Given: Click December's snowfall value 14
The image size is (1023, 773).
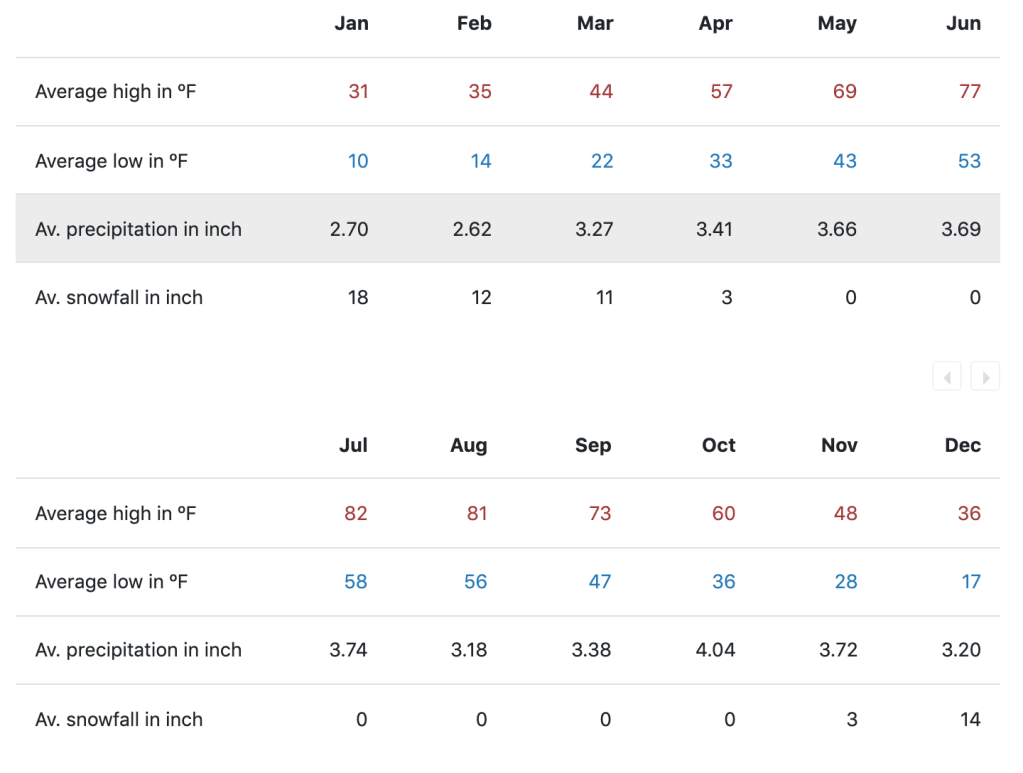Looking at the screenshot, I should (970, 720).
